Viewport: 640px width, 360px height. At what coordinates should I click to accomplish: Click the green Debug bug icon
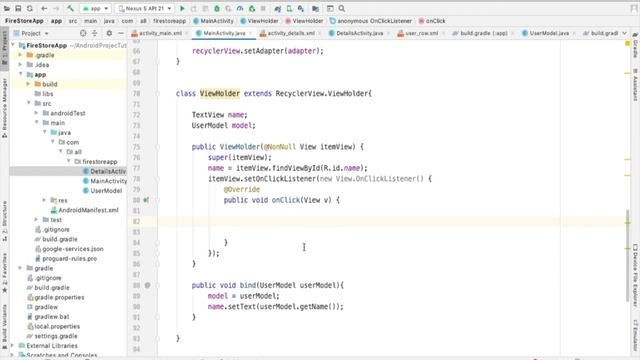(217, 8)
